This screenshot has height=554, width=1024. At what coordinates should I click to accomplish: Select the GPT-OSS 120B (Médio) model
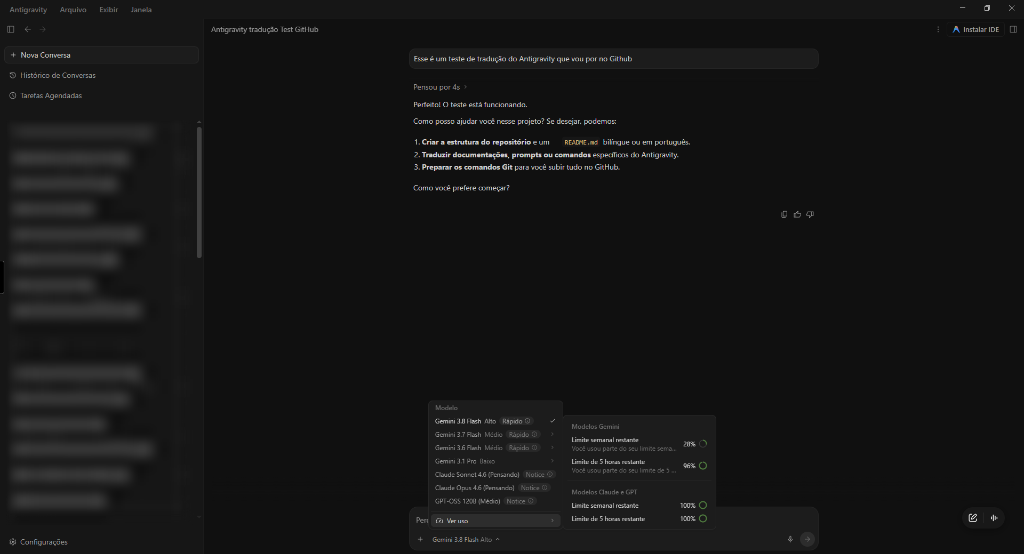[495, 502]
